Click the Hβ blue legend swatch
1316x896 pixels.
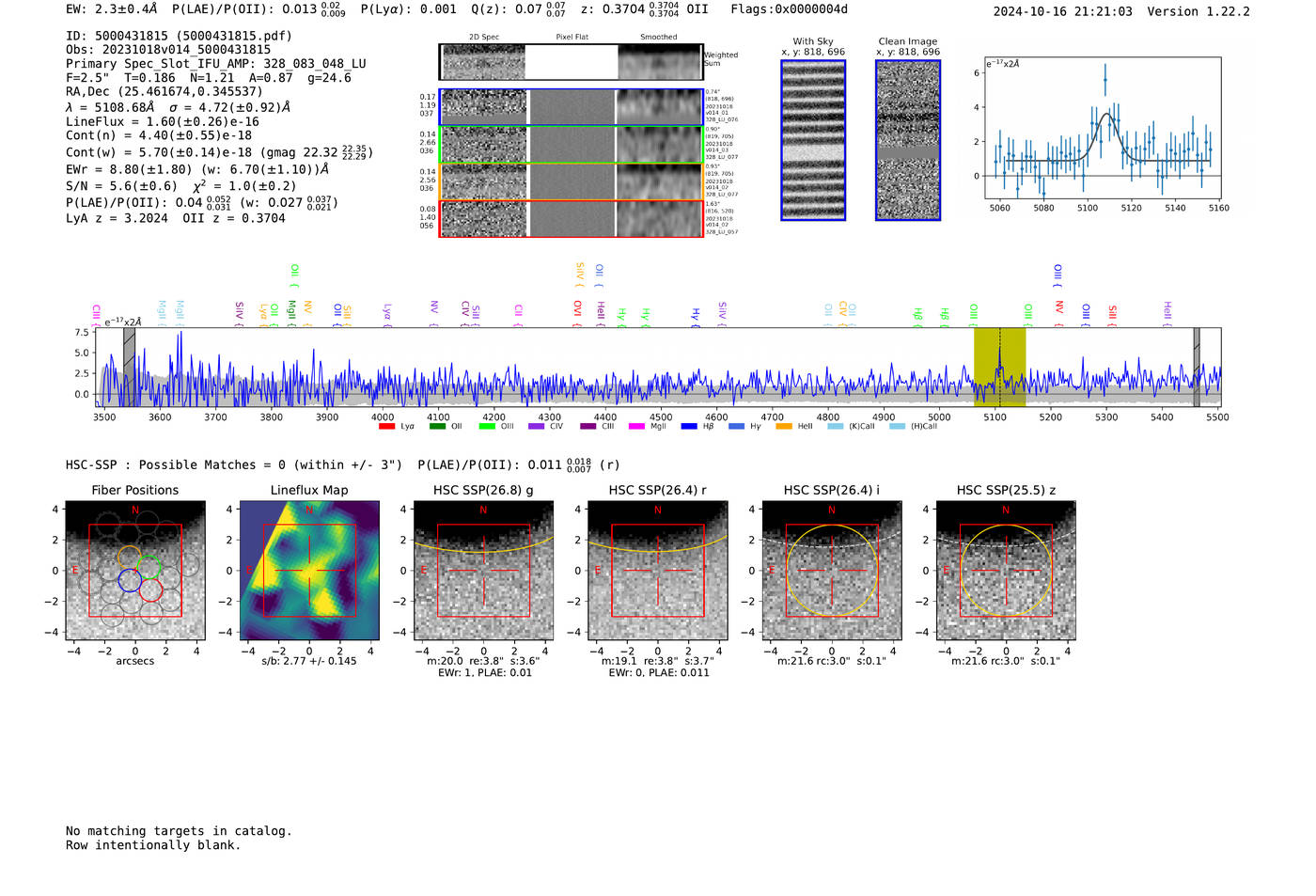pyautogui.click(x=689, y=427)
